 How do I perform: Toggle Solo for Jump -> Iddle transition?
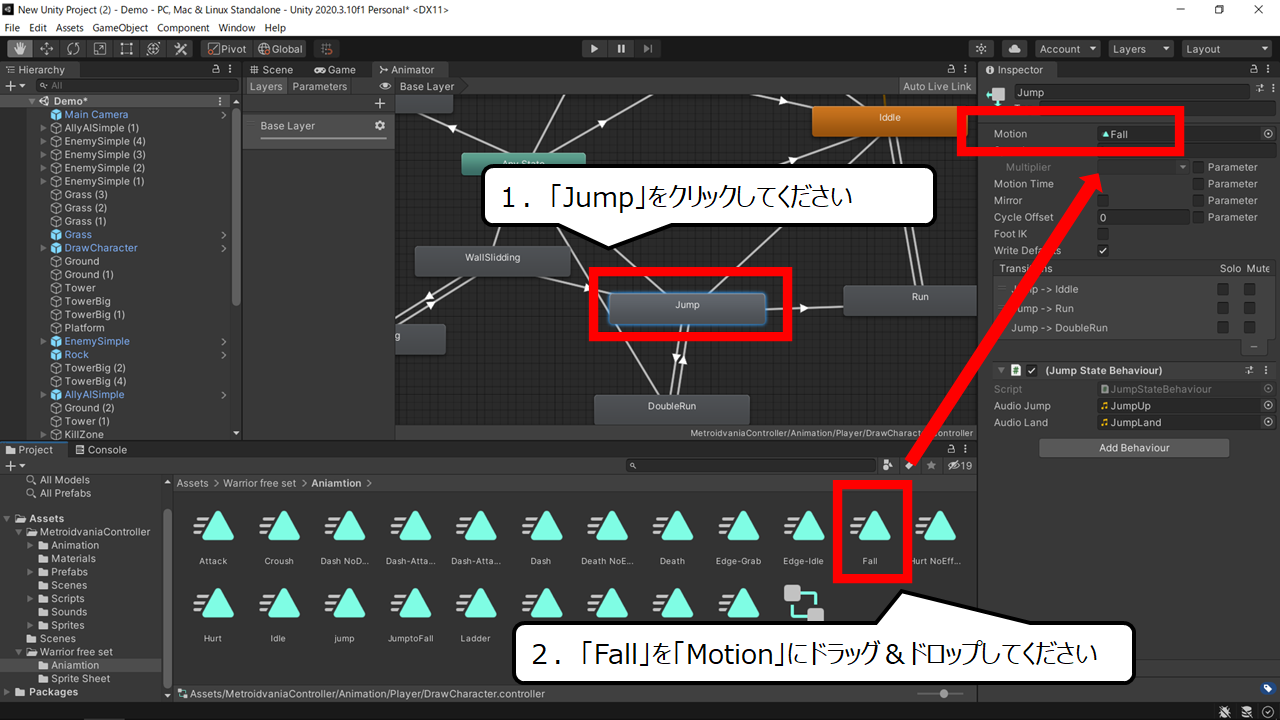tap(1223, 289)
